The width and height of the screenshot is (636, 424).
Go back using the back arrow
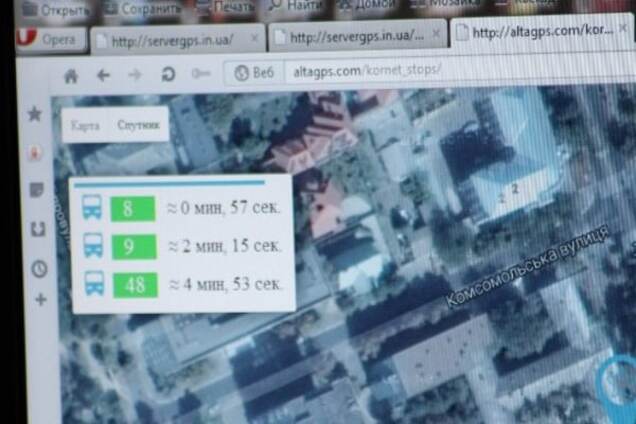(103, 75)
